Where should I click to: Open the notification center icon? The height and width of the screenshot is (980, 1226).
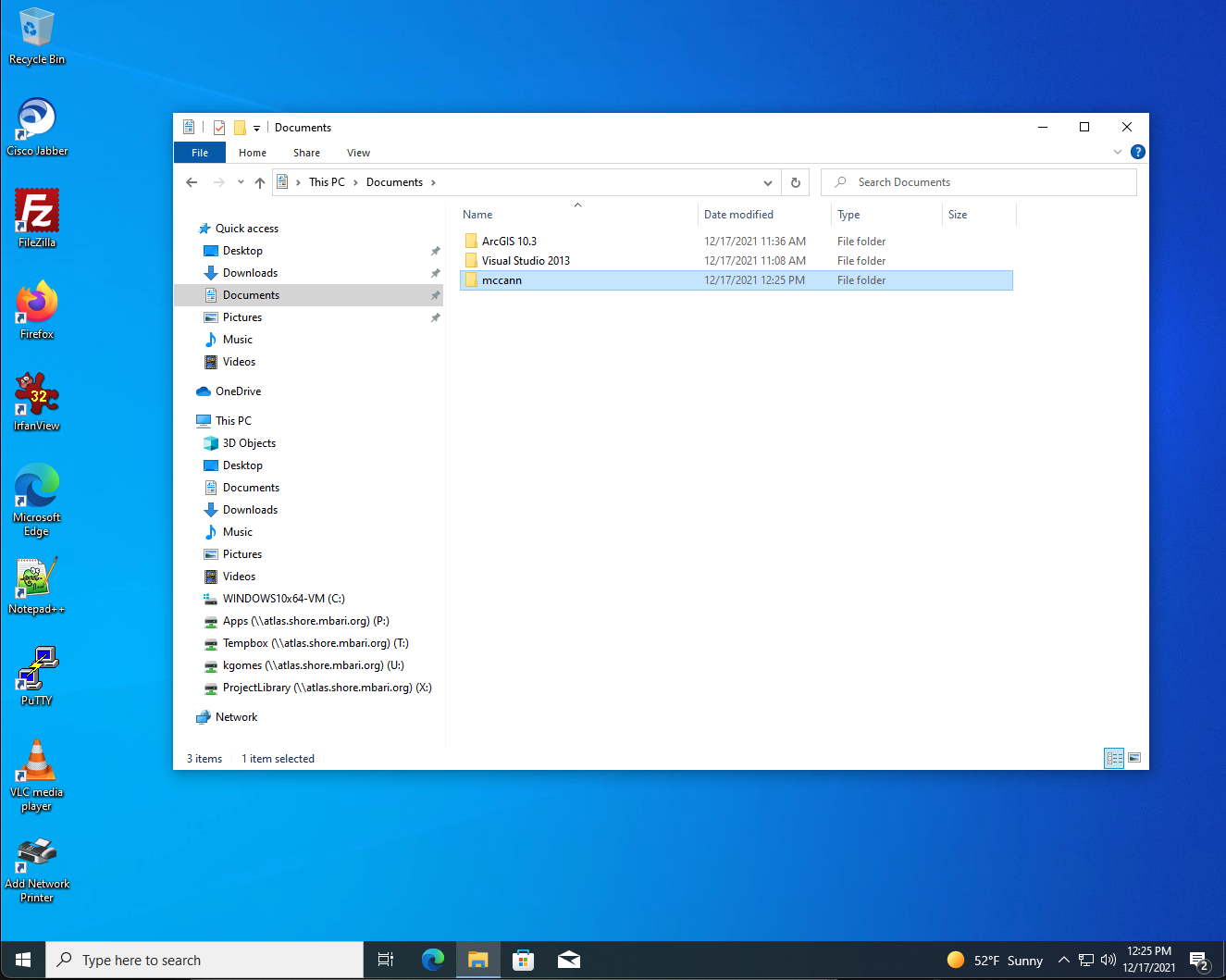coord(1199,961)
